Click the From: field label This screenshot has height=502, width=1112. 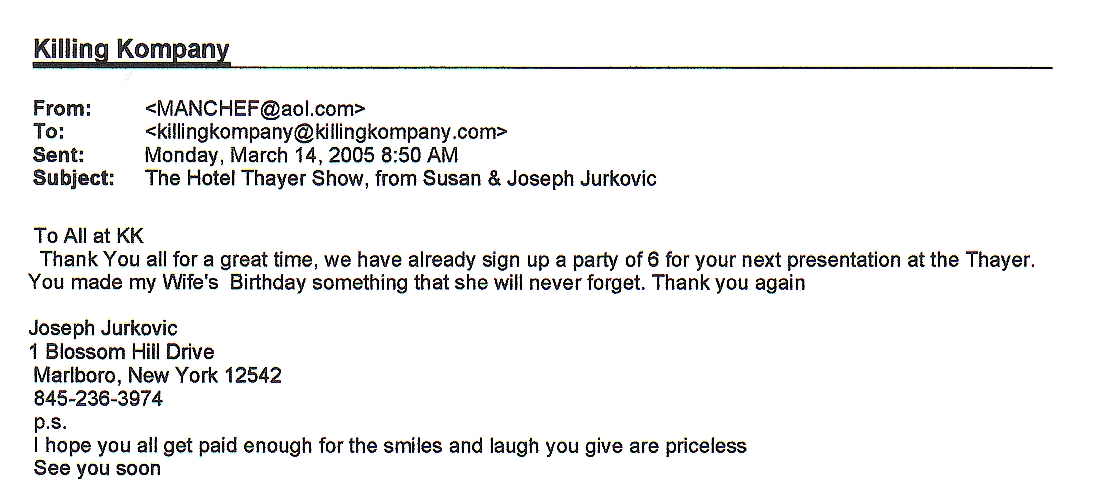coord(62,108)
